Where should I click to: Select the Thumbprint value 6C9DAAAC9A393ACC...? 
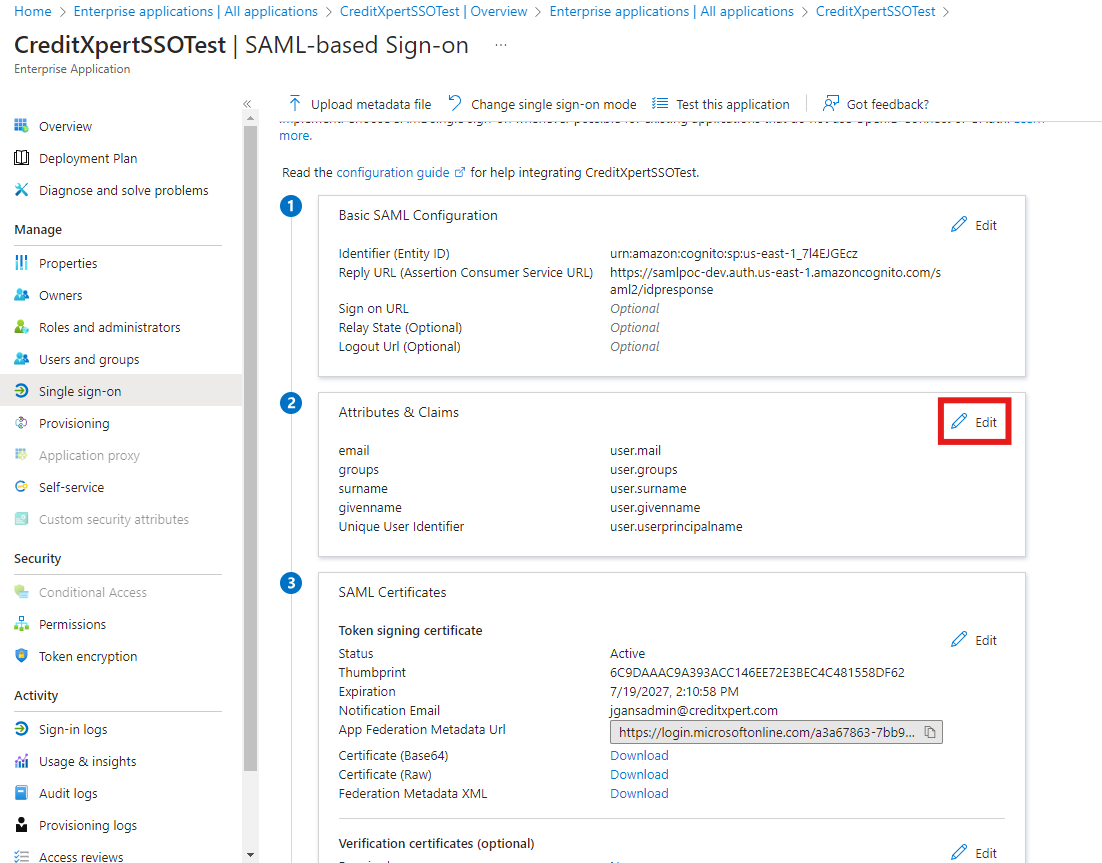pyautogui.click(x=757, y=673)
